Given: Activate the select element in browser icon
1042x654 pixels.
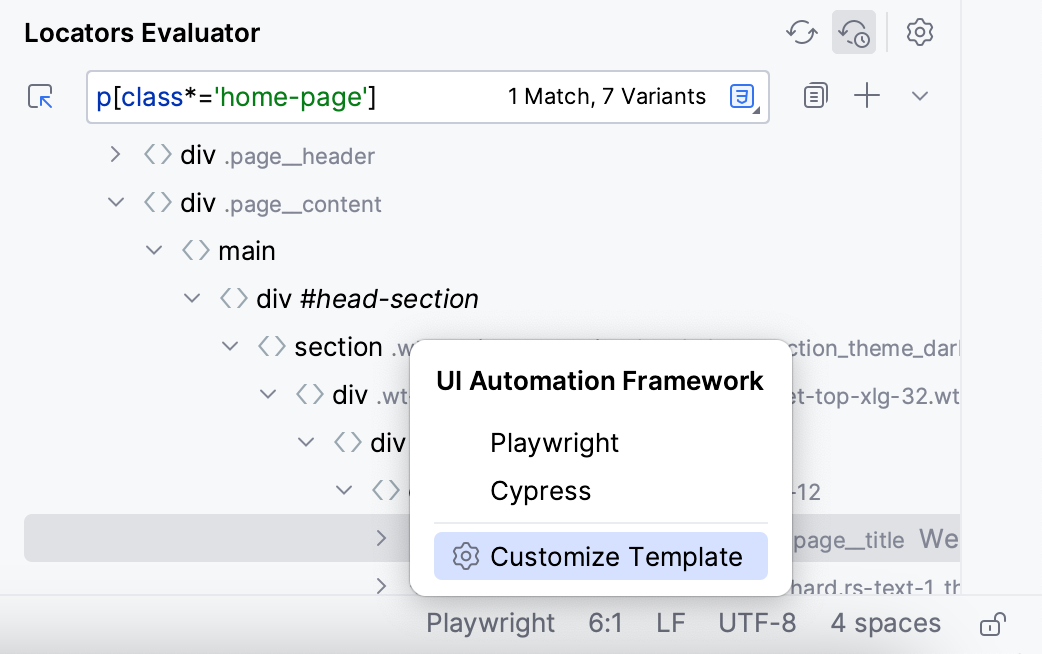Looking at the screenshot, I should click(x=41, y=97).
